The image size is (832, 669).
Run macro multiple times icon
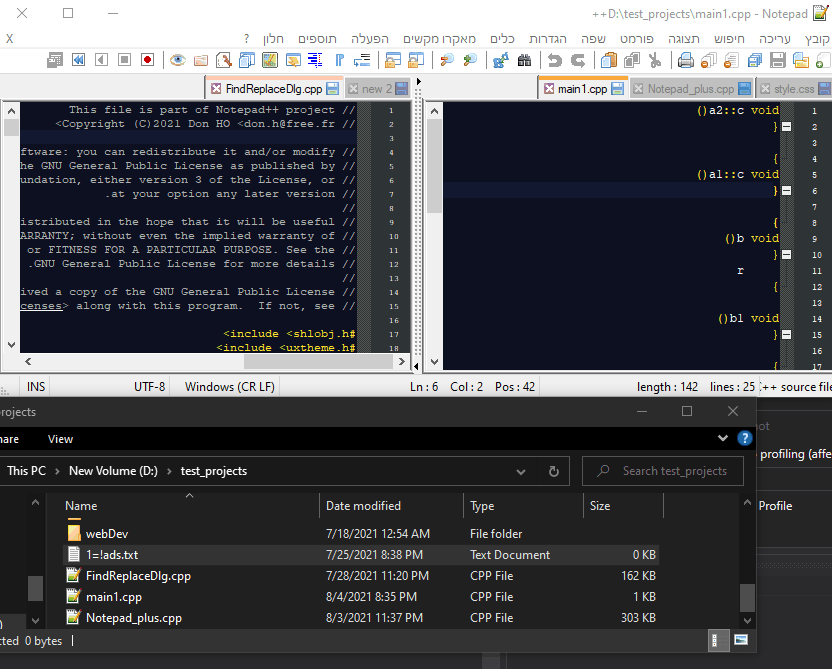click(x=78, y=60)
